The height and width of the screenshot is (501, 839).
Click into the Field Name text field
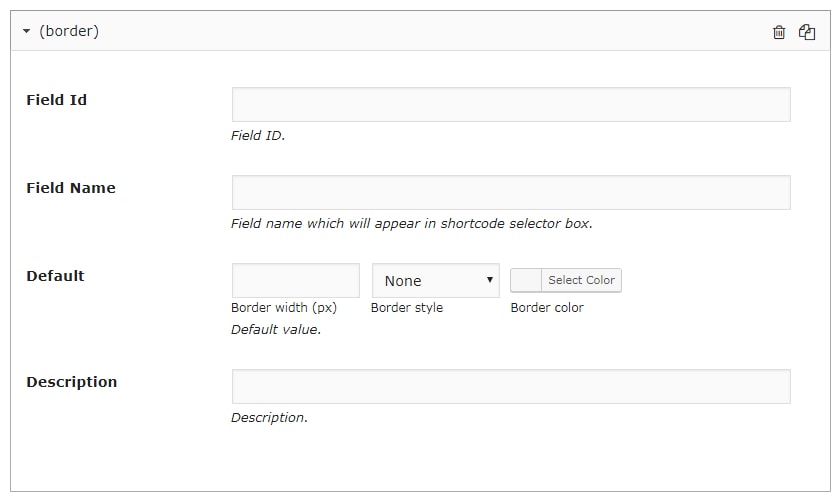point(511,193)
